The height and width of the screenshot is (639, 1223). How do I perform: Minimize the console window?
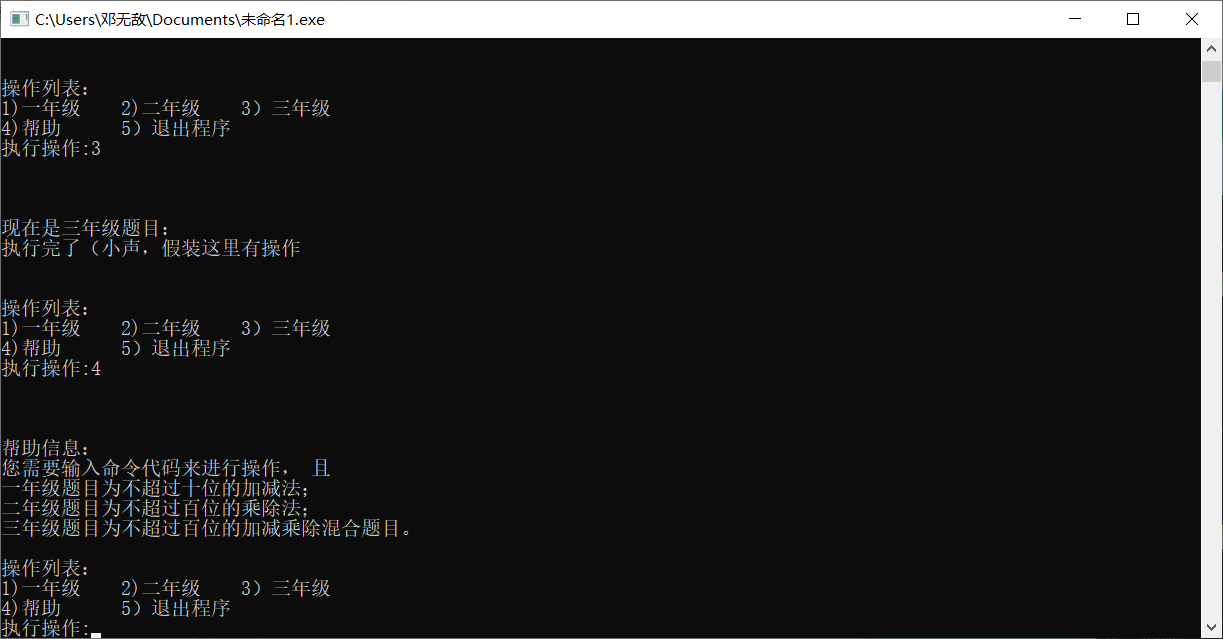click(1075, 19)
